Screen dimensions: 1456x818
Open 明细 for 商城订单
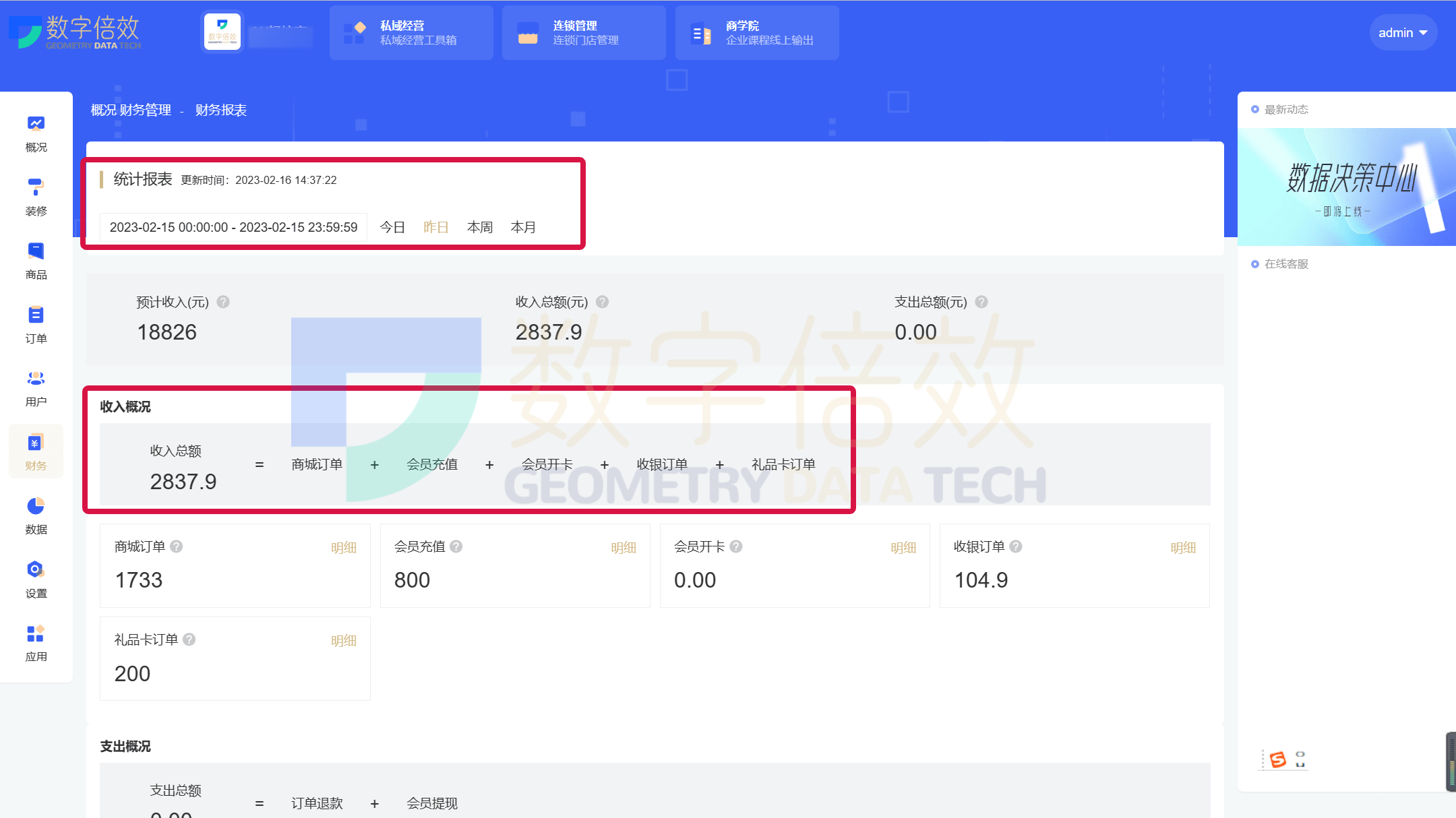pos(344,548)
